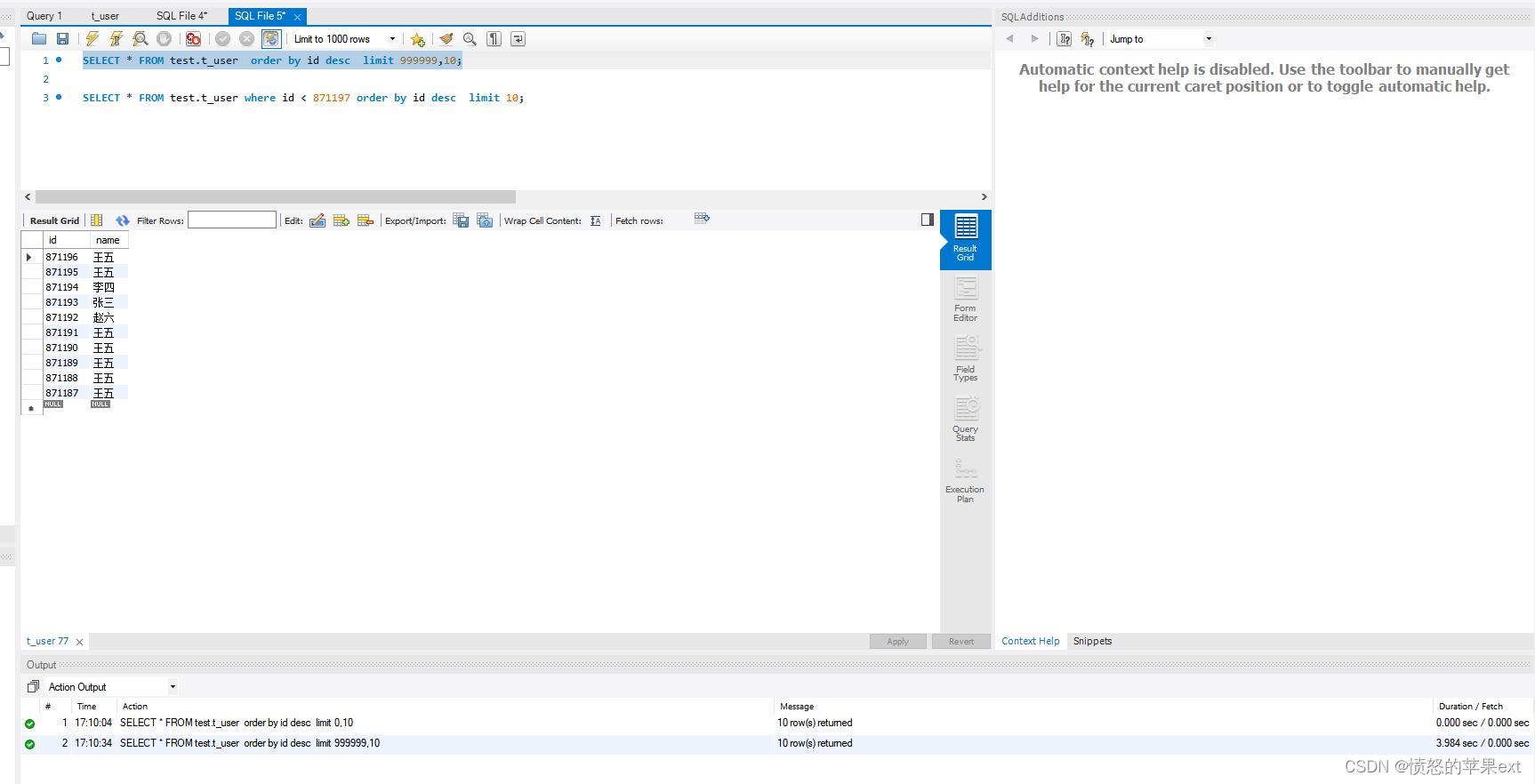The height and width of the screenshot is (784, 1535).
Task: Toggle the word wrap icon in the editor toolbar
Action: click(x=518, y=39)
